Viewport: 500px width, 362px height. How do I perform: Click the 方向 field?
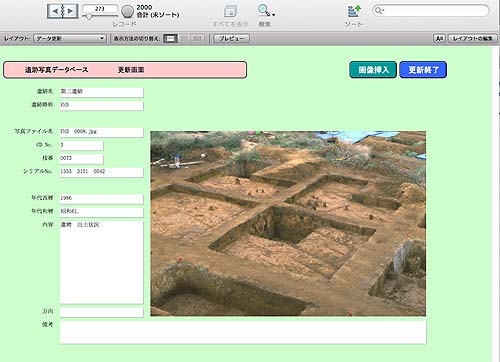(x=102, y=312)
